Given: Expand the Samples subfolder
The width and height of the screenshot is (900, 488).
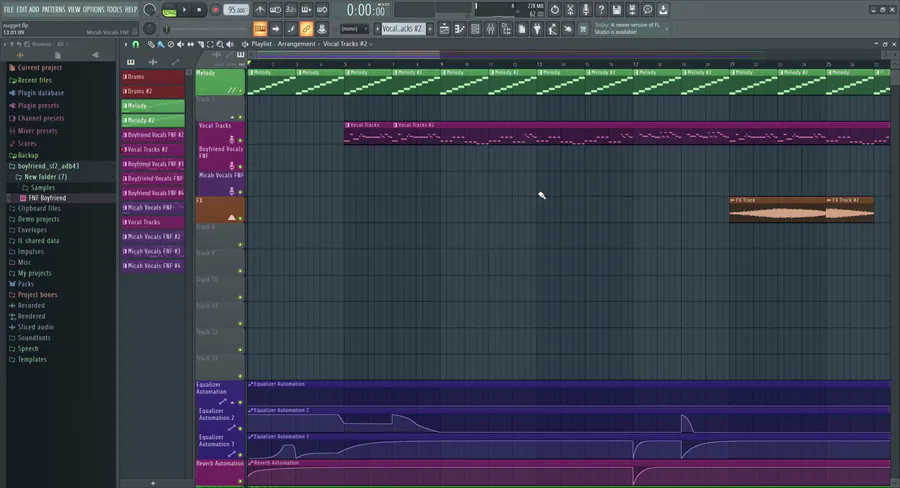Looking at the screenshot, I should click(x=42, y=188).
